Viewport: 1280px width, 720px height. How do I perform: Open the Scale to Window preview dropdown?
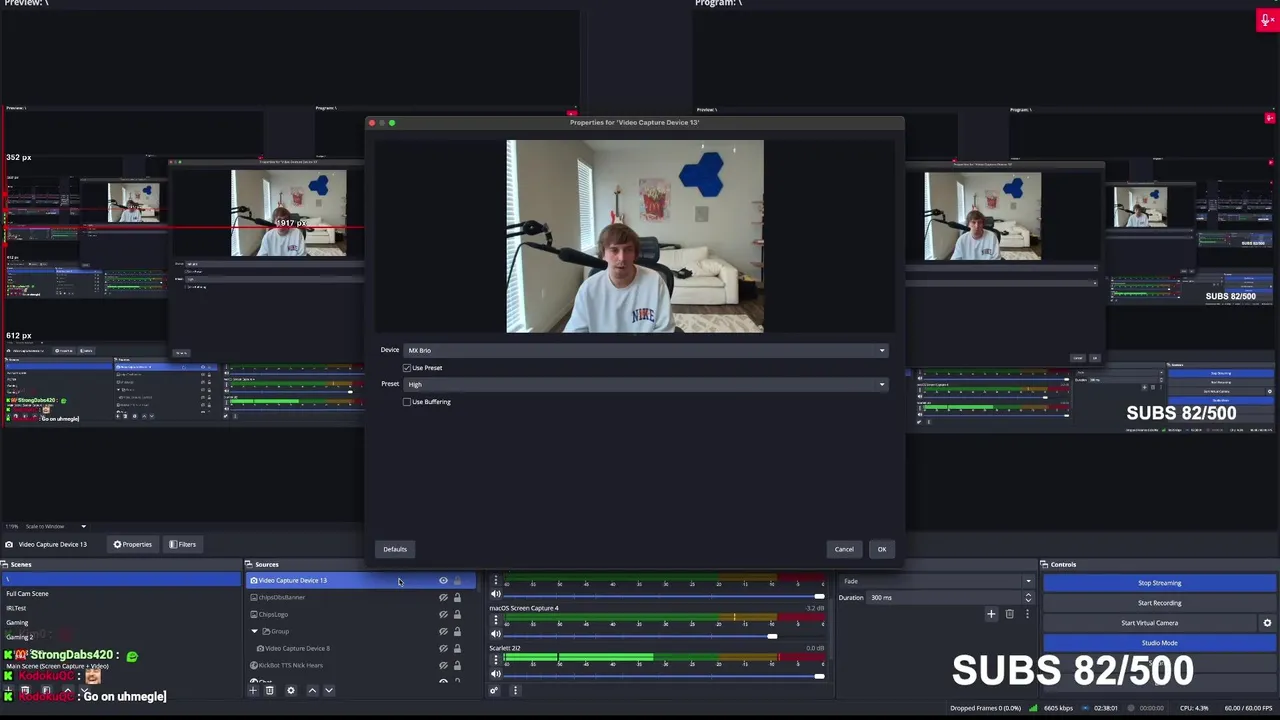coord(55,526)
